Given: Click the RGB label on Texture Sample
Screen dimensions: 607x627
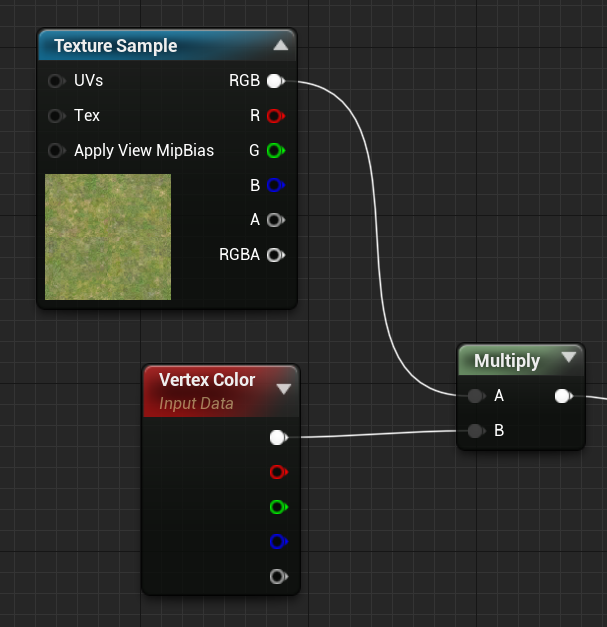Looking at the screenshot, I should [x=244, y=81].
